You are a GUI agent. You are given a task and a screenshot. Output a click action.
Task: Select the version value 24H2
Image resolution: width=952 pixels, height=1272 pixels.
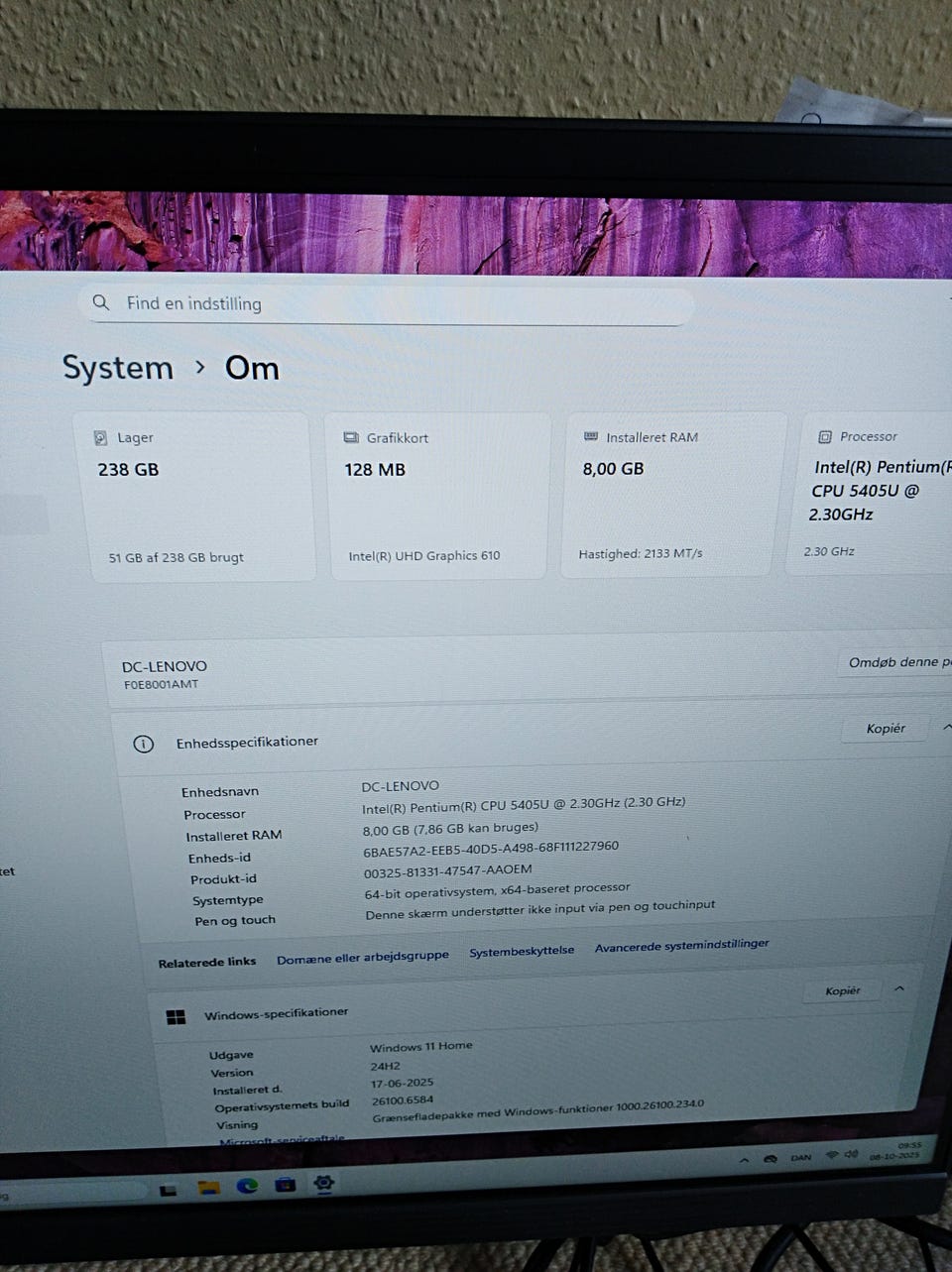point(385,1067)
